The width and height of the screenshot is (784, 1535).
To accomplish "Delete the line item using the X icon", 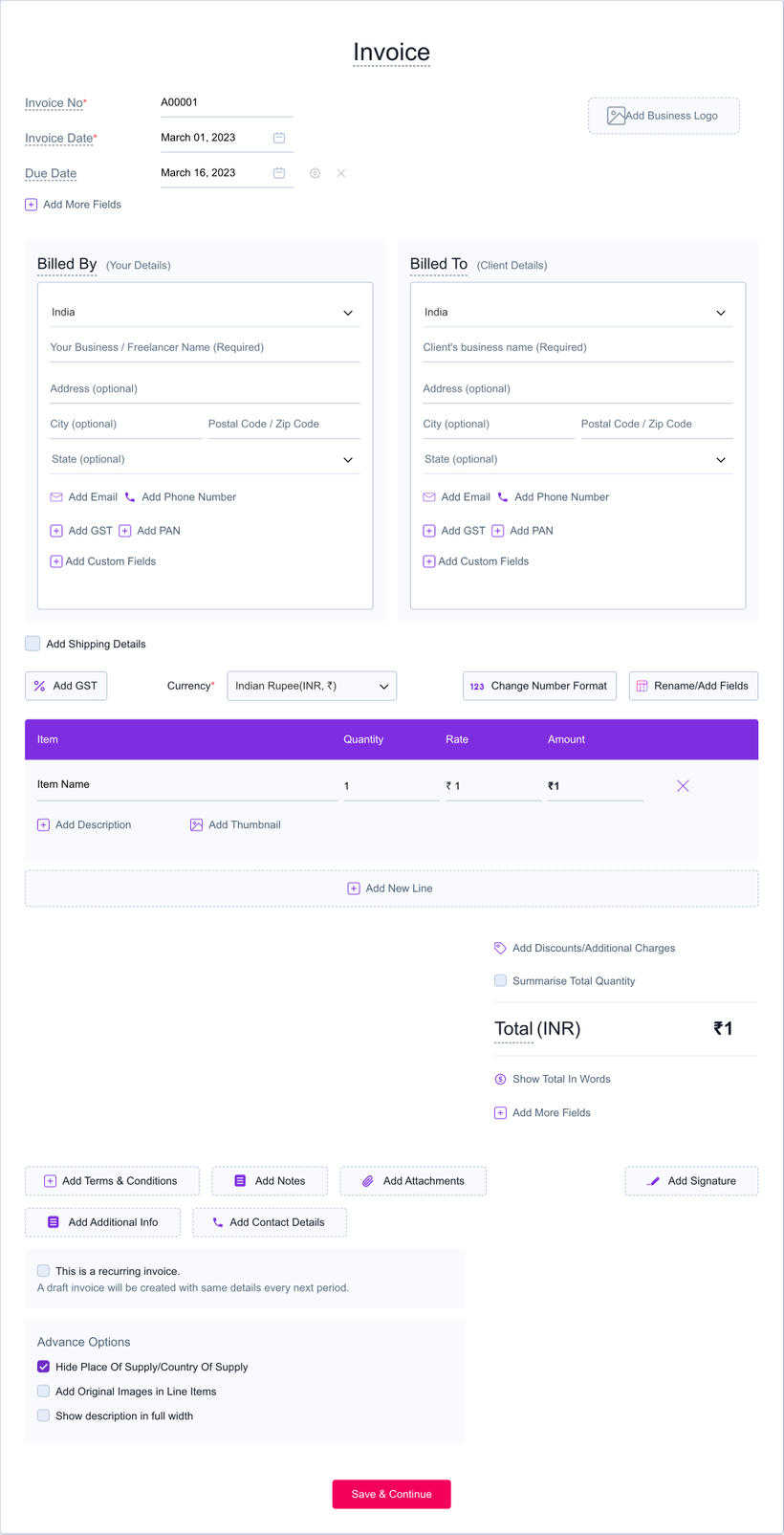I will [x=683, y=786].
